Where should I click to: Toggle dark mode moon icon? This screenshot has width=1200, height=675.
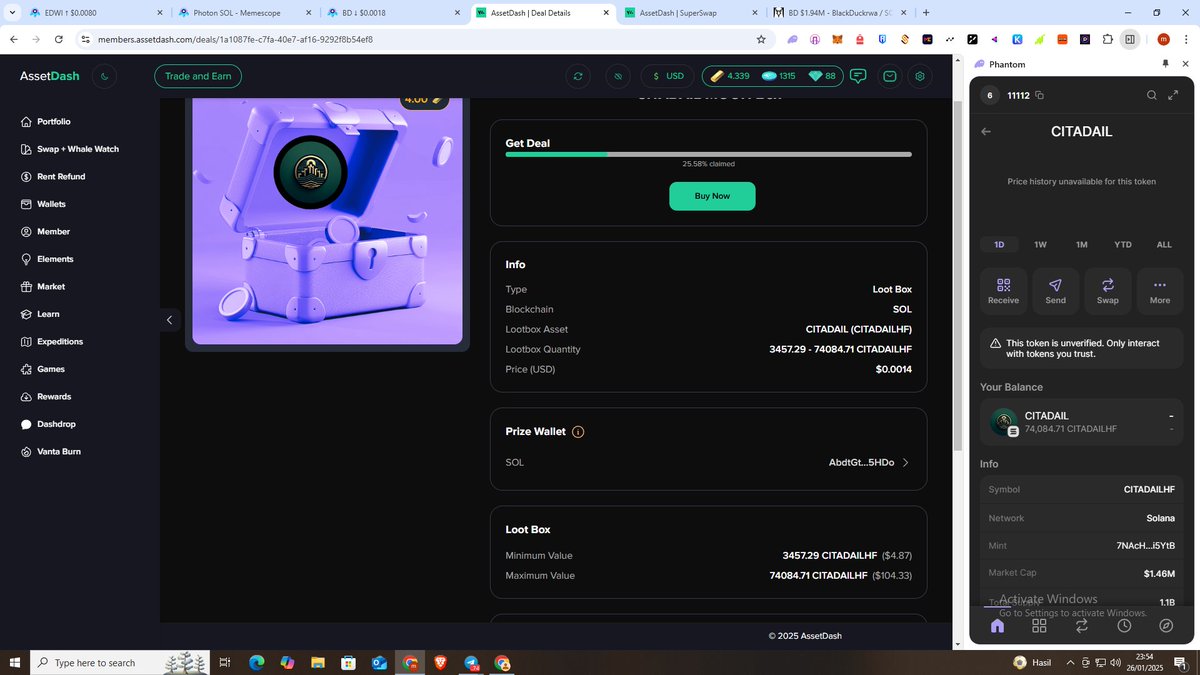pyautogui.click(x=105, y=76)
